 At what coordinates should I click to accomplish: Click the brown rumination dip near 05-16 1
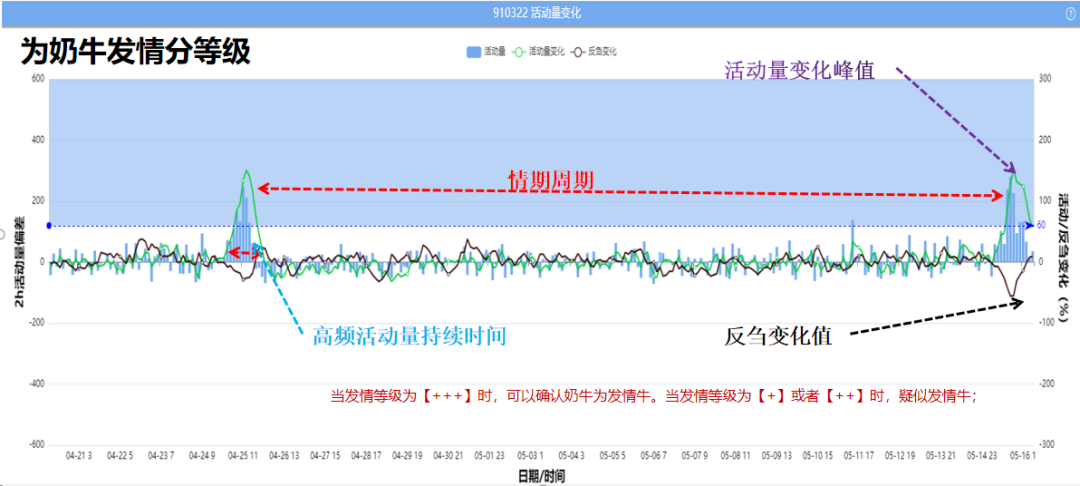[x=1012, y=296]
